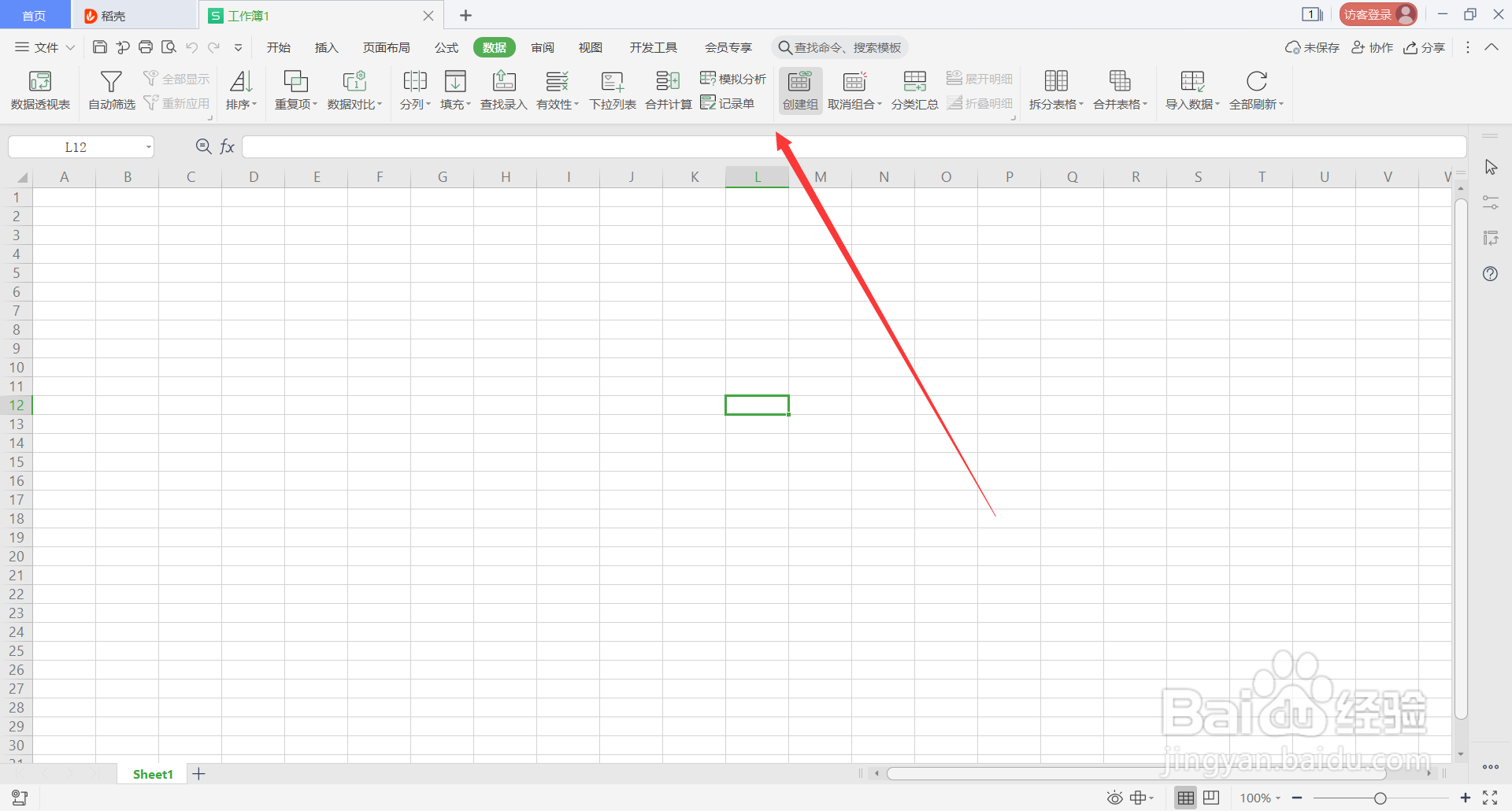Click Create Group (创建组) button
The width and height of the screenshot is (1512, 811).
tap(800, 91)
